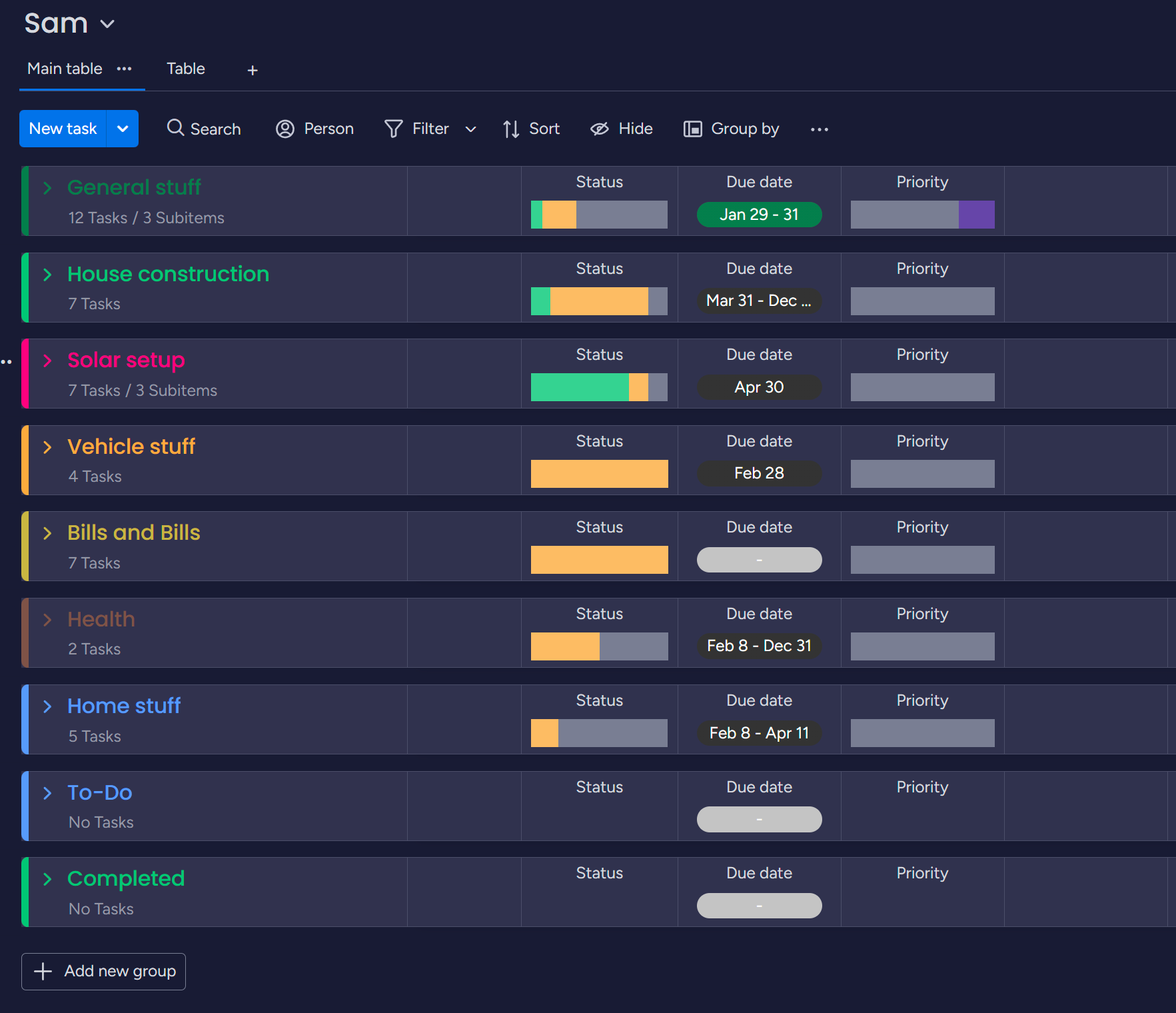Select the Main table tab

pyautogui.click(x=65, y=69)
